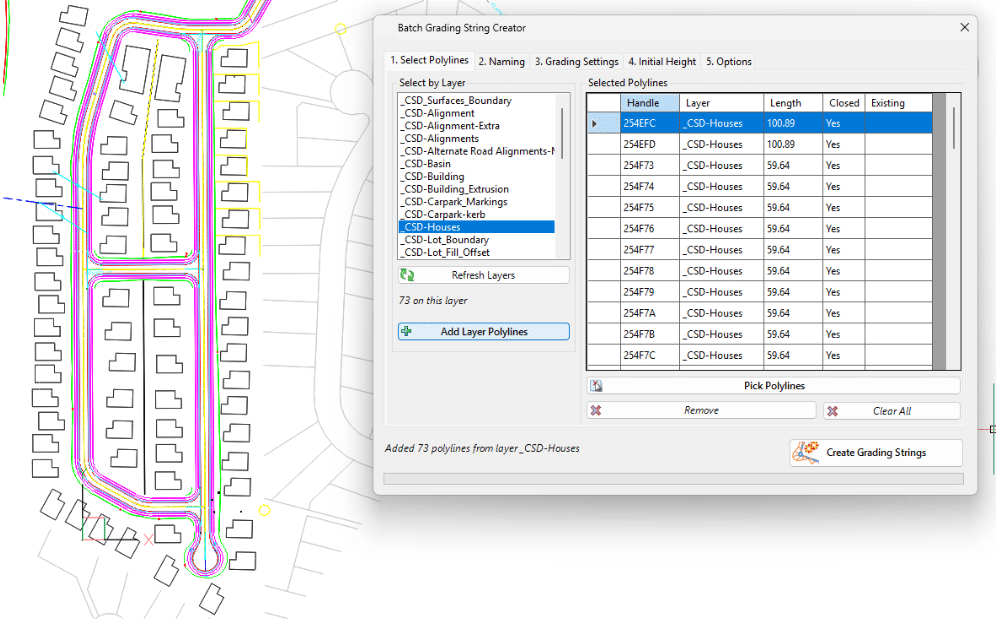1001x626 pixels.
Task: Click the red X icon beside Remove
Action: [596, 410]
